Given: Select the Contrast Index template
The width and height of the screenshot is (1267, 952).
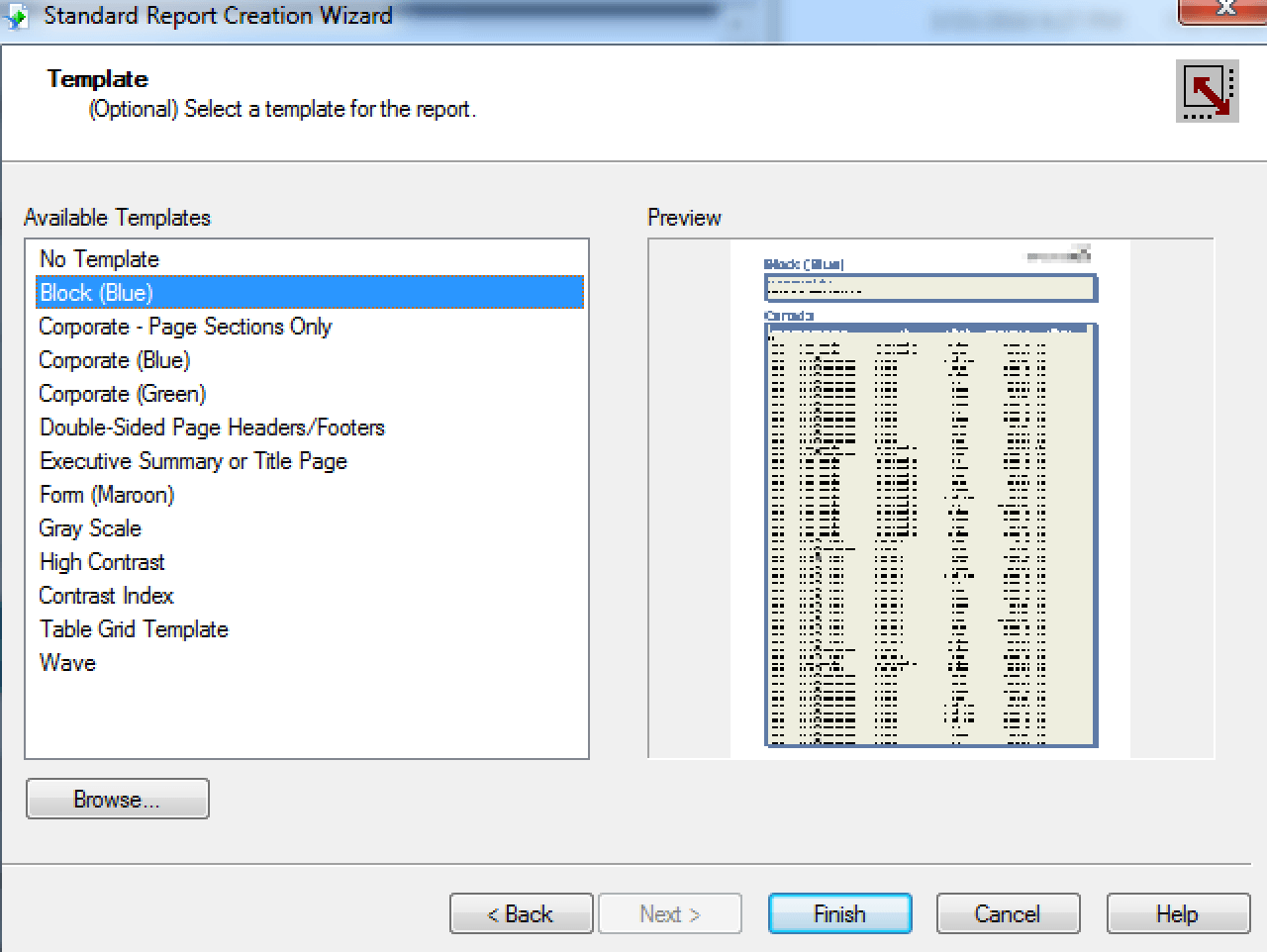Looking at the screenshot, I should 105,596.
